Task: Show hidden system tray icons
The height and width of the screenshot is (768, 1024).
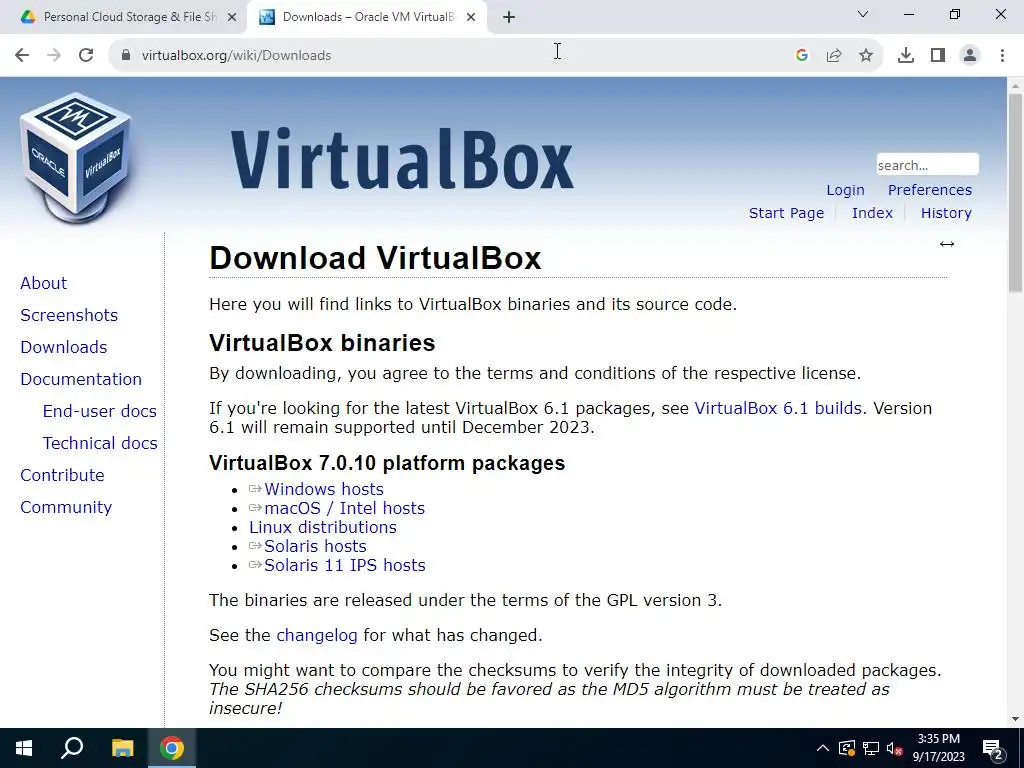Action: [823, 748]
